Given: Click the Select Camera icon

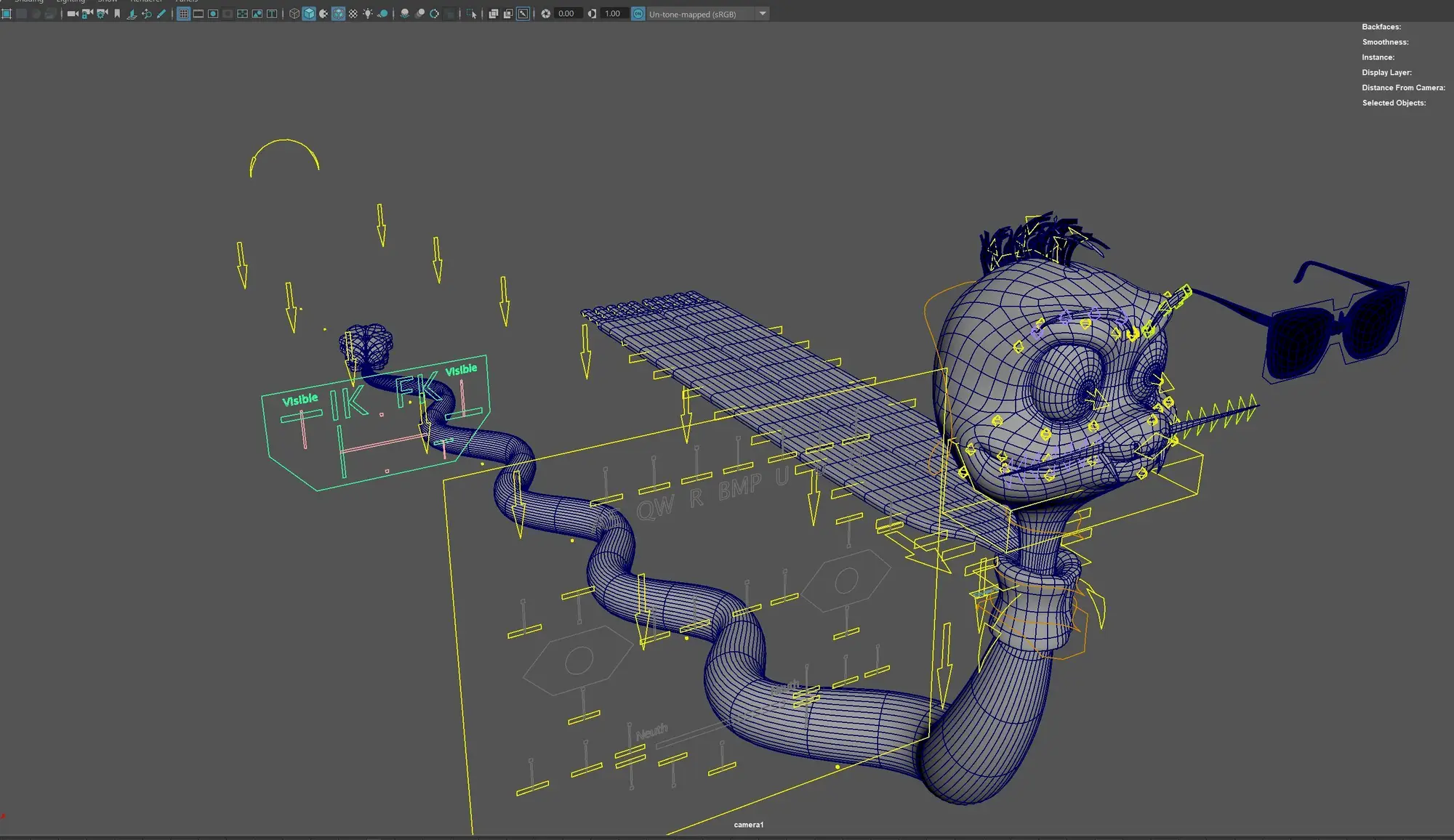Looking at the screenshot, I should tap(72, 14).
